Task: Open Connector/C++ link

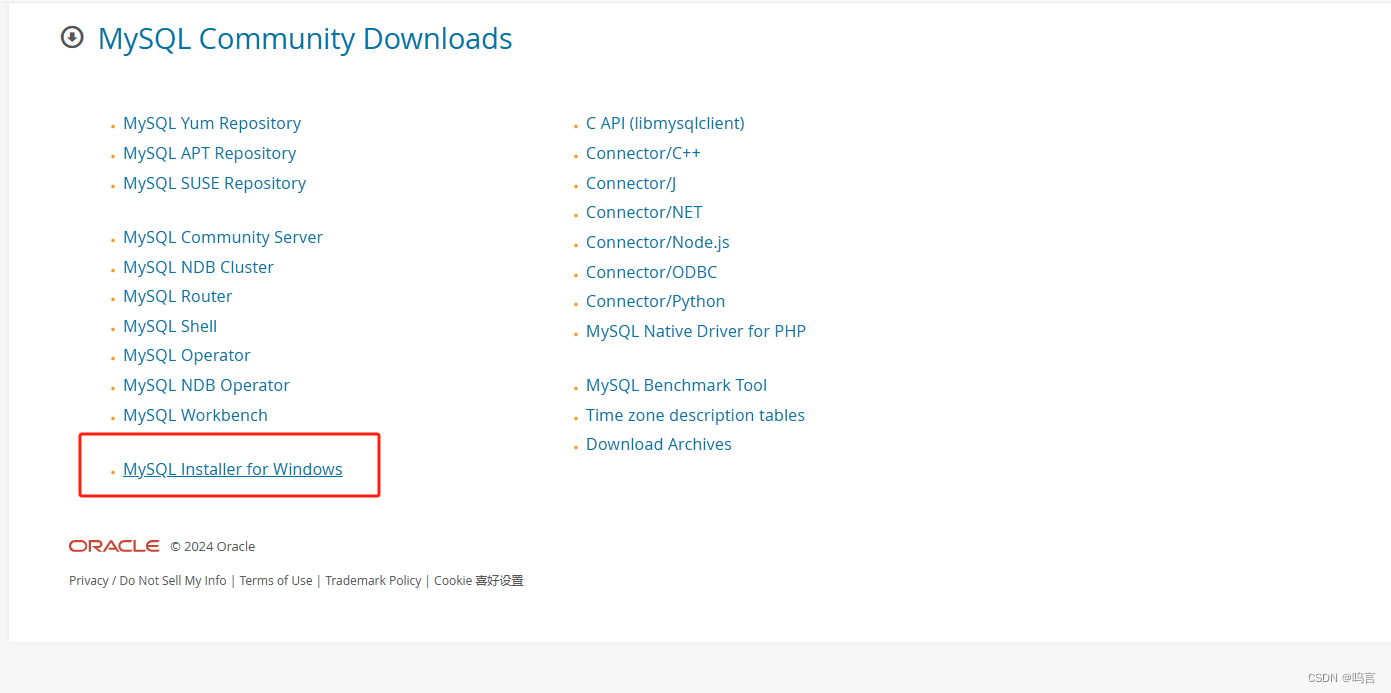Action: 643,153
